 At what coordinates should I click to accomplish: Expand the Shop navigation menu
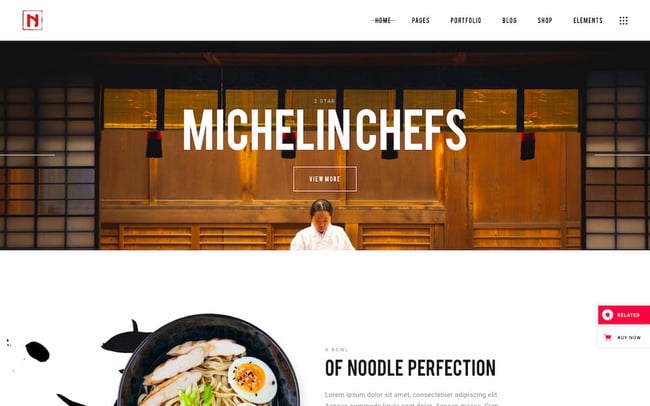click(x=545, y=20)
